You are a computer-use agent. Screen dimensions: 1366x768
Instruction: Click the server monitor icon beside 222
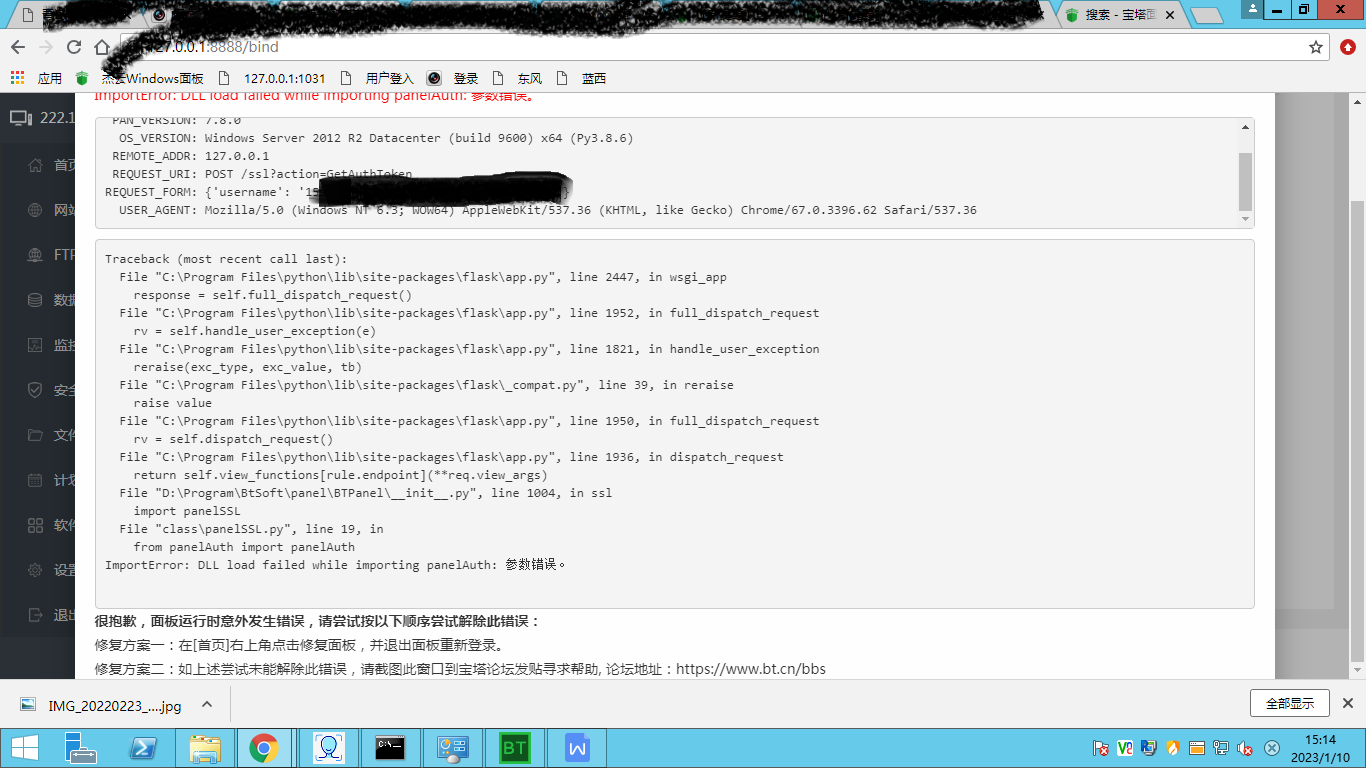pos(20,118)
